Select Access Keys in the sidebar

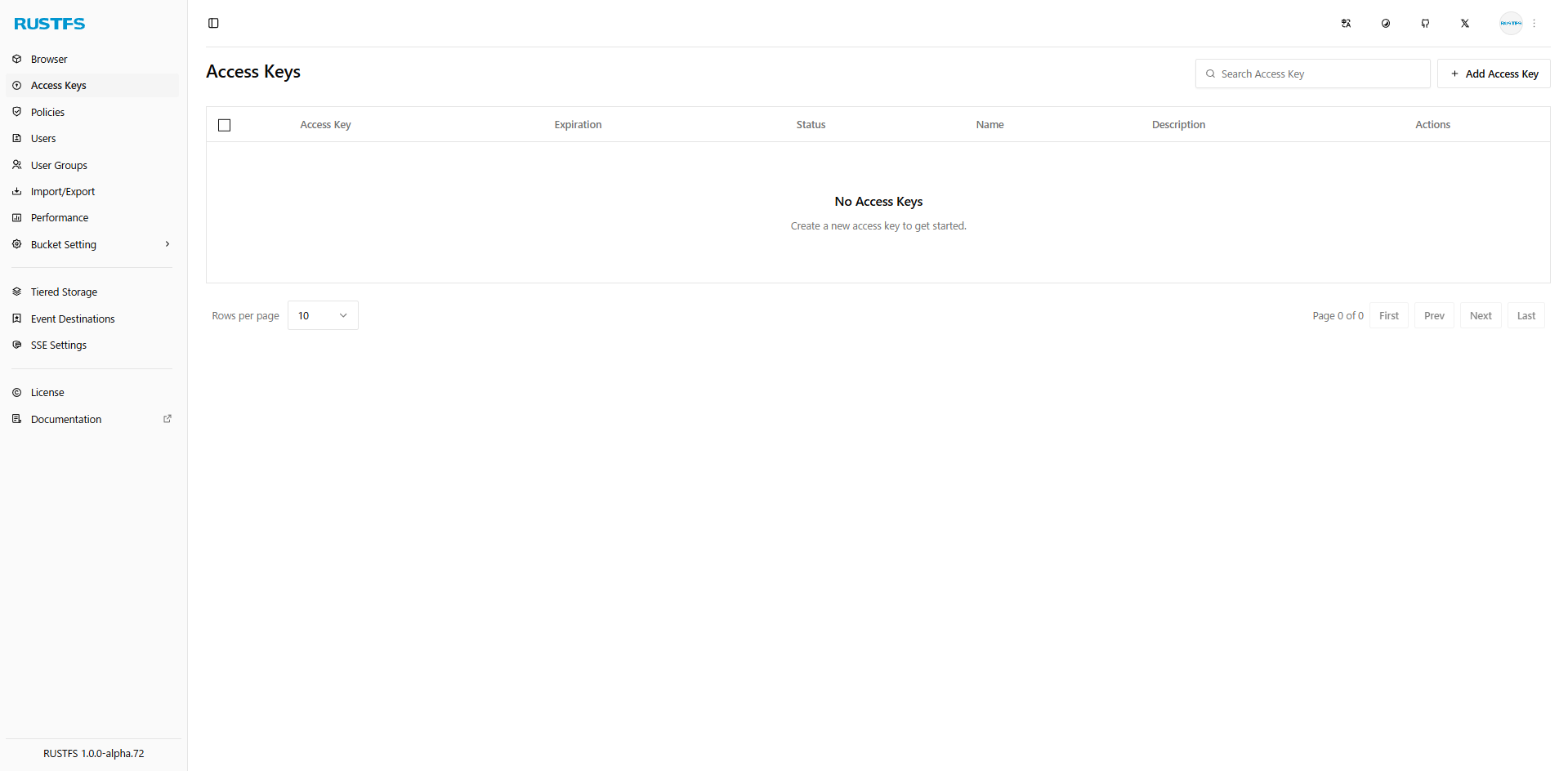[92, 85]
